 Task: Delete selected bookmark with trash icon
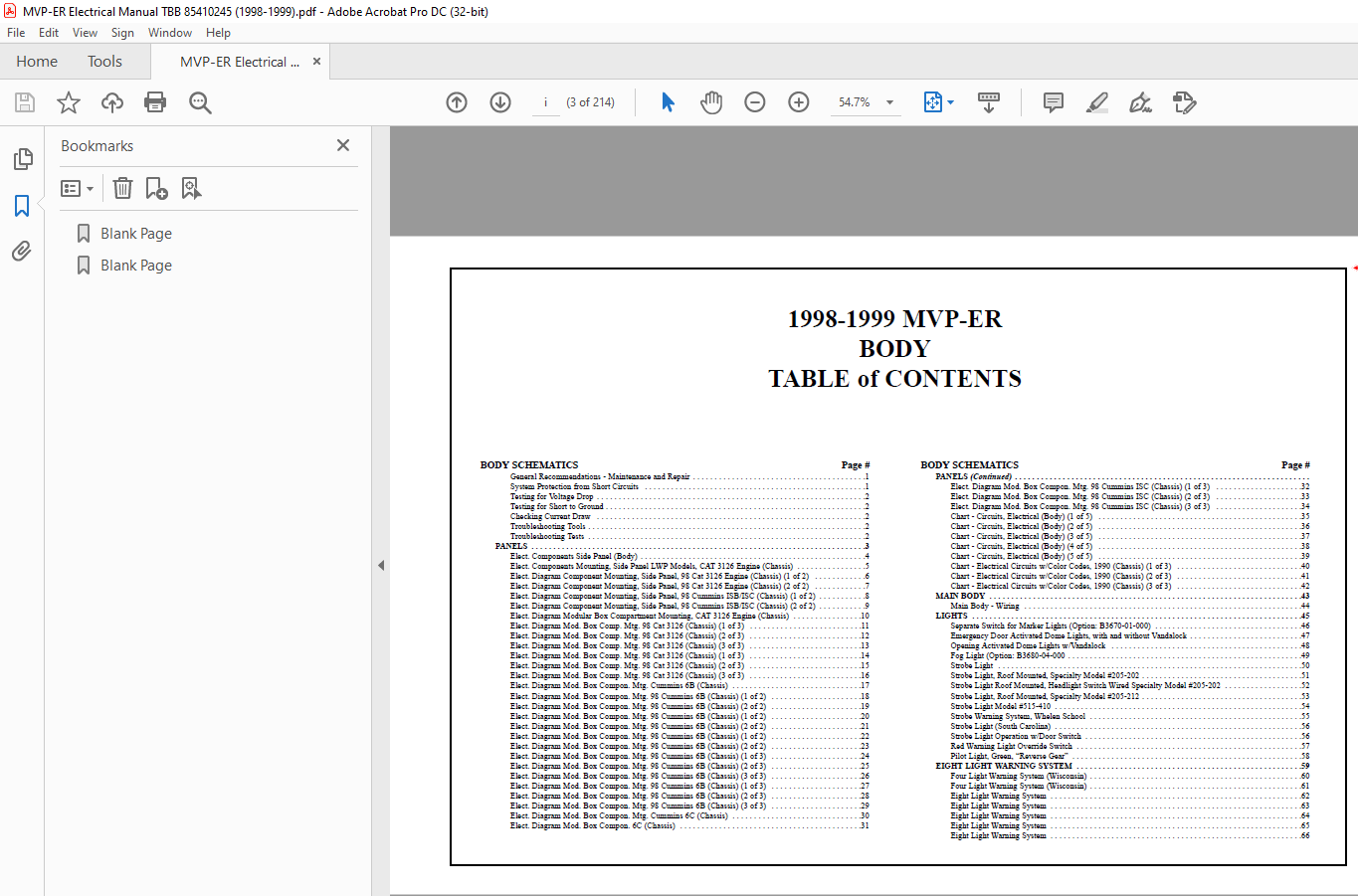tap(122, 188)
